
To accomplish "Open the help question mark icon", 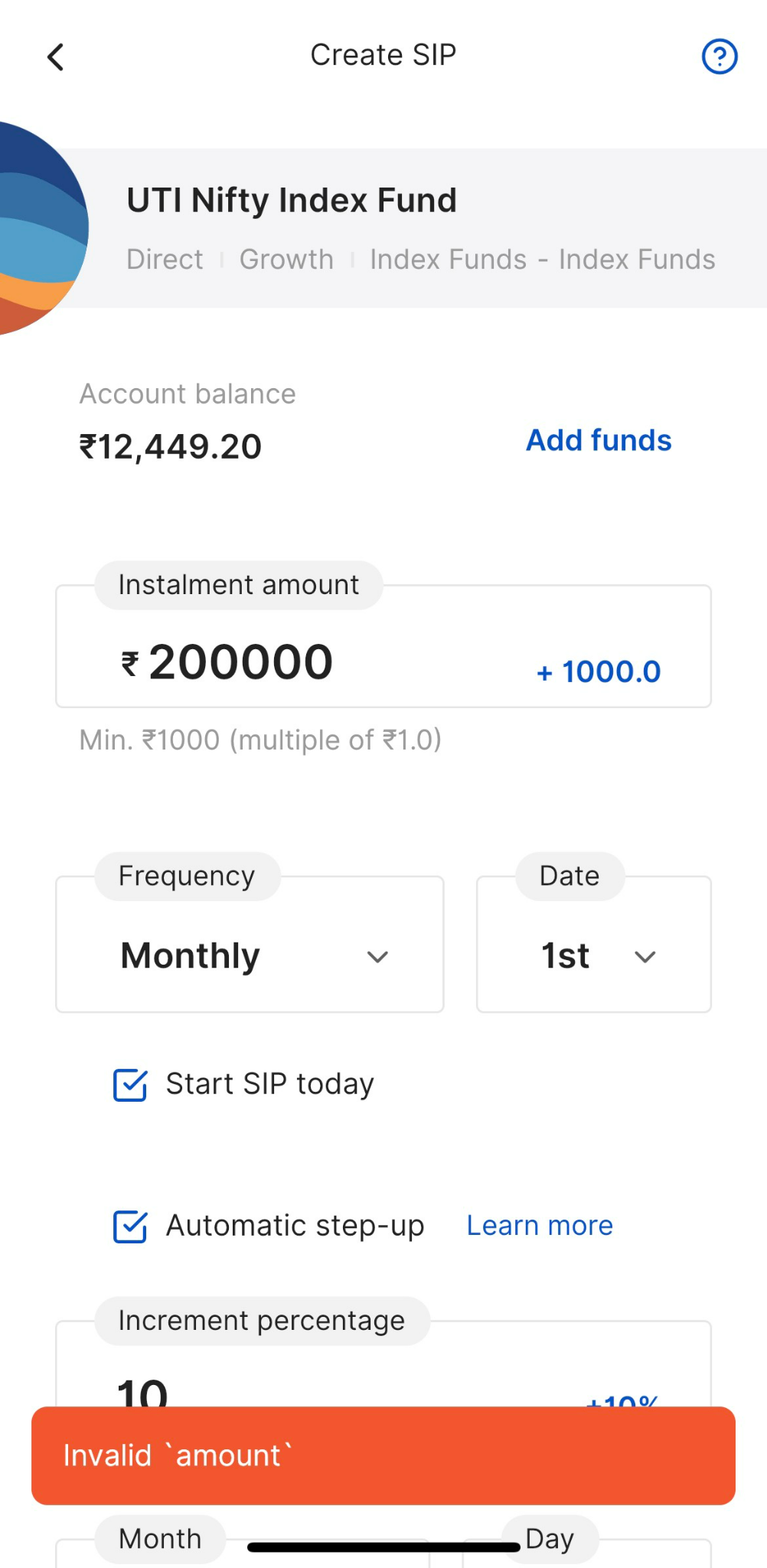I will (719, 57).
